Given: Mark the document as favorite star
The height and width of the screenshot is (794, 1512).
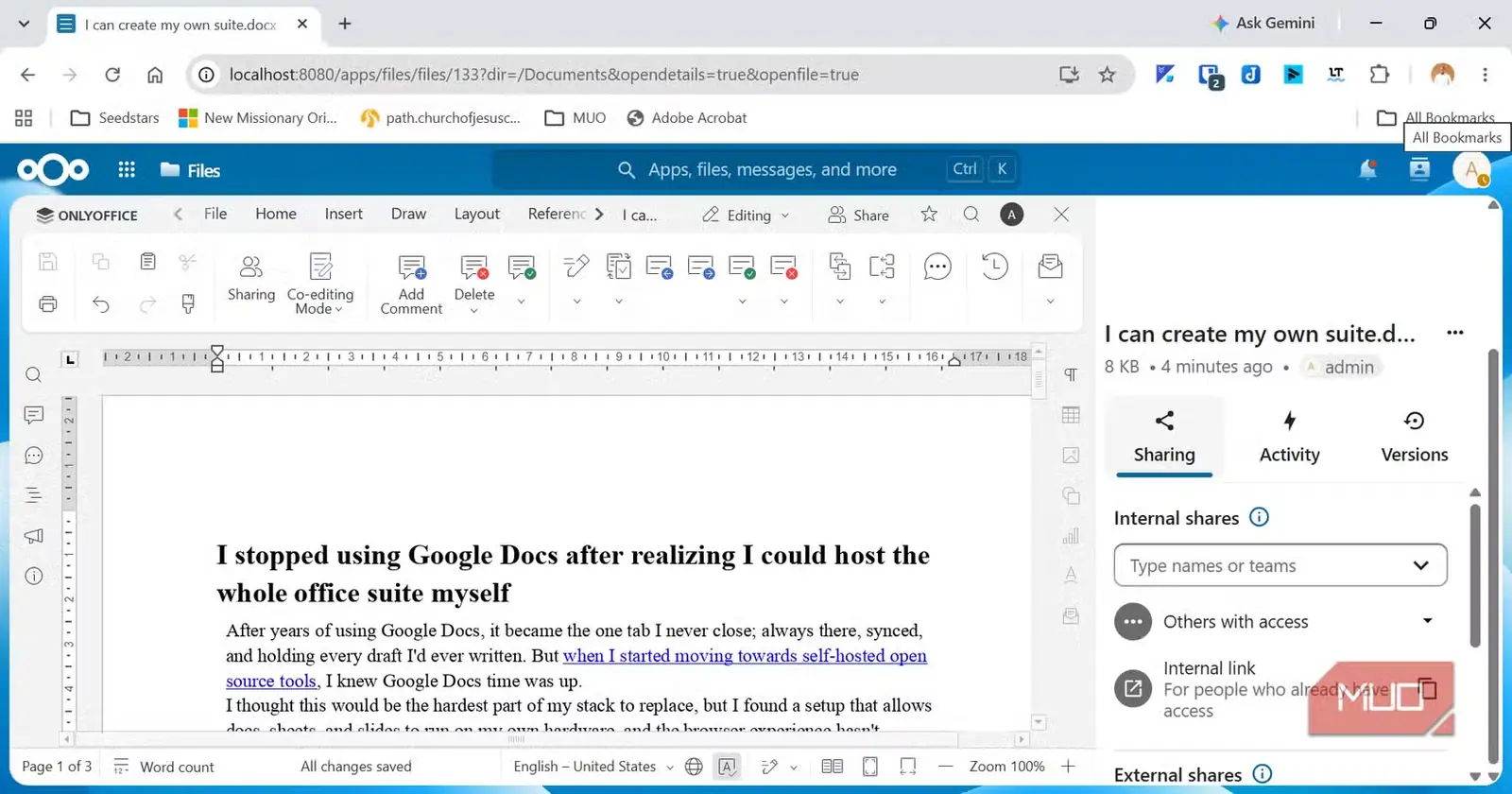Looking at the screenshot, I should tap(929, 215).
